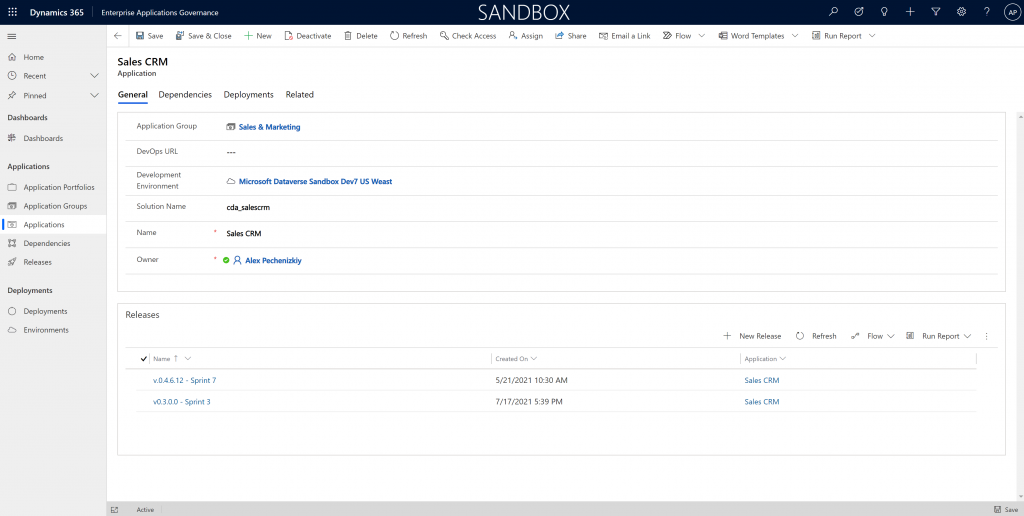This screenshot has width=1024, height=516.
Task: Click the back arrow in command bar
Action: pyautogui.click(x=118, y=36)
